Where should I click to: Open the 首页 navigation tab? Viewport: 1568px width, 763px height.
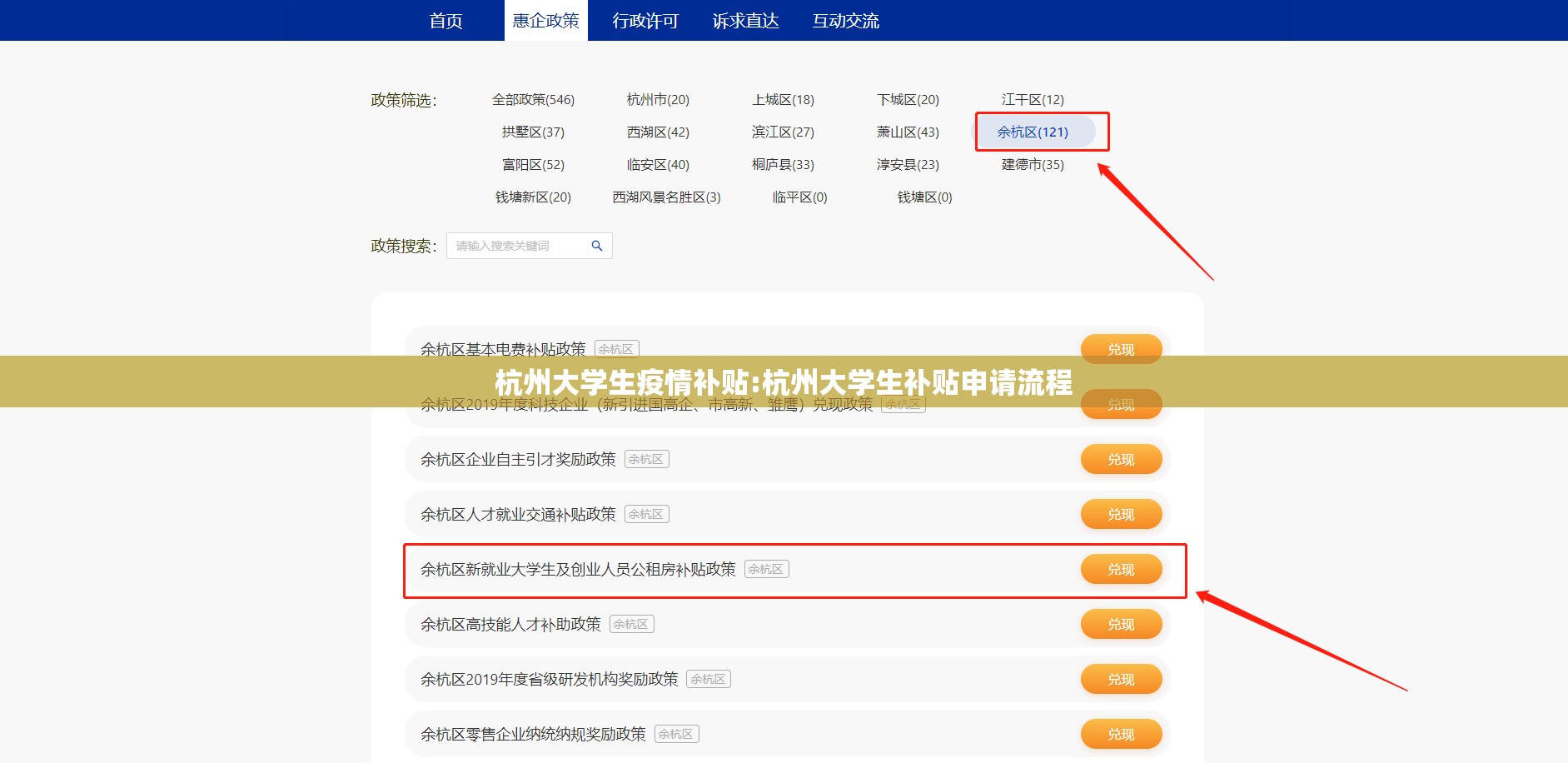[446, 21]
